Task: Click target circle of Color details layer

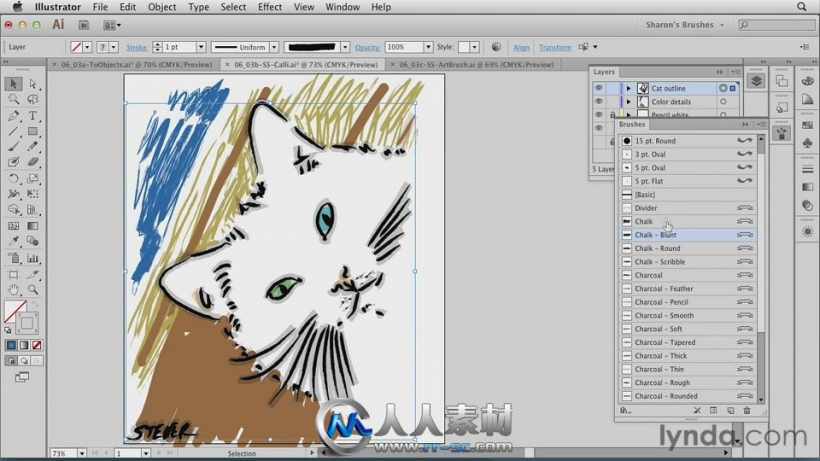Action: click(723, 101)
